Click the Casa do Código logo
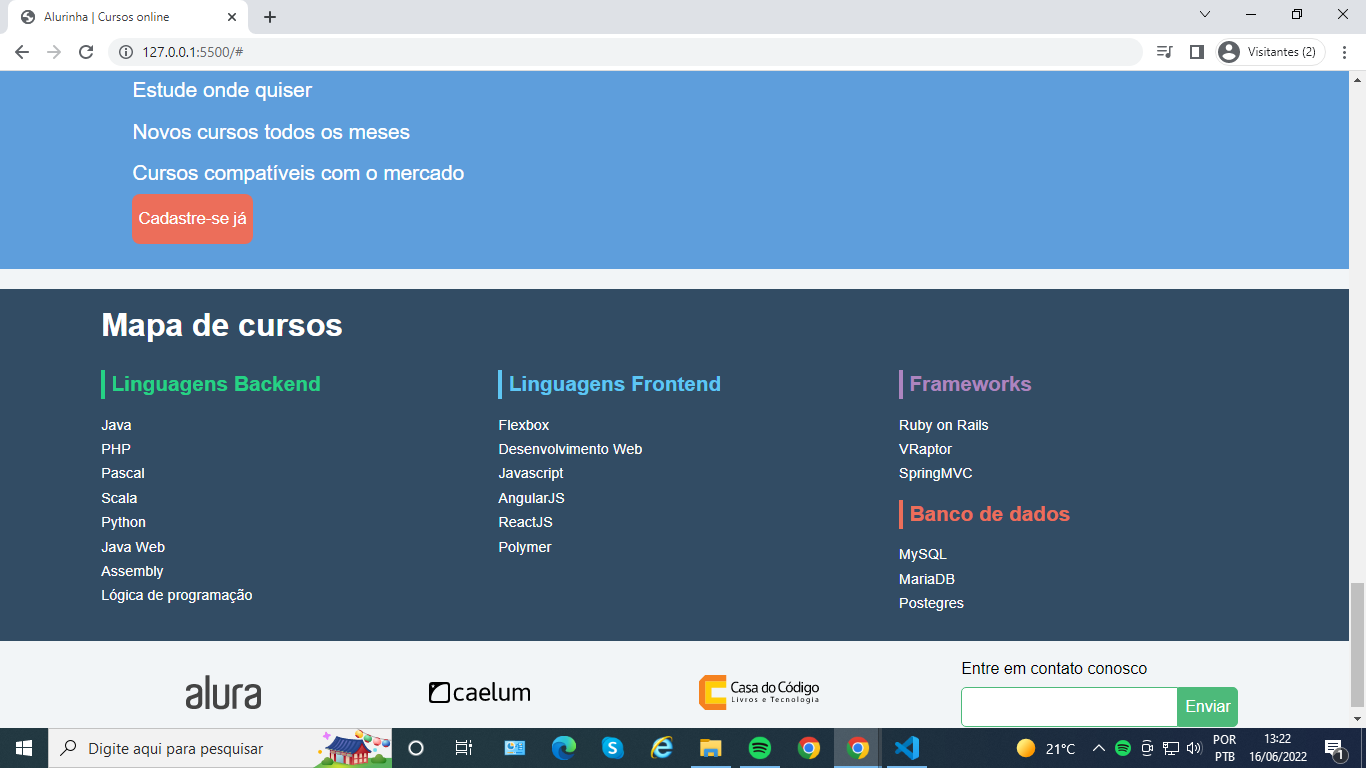 (759, 692)
